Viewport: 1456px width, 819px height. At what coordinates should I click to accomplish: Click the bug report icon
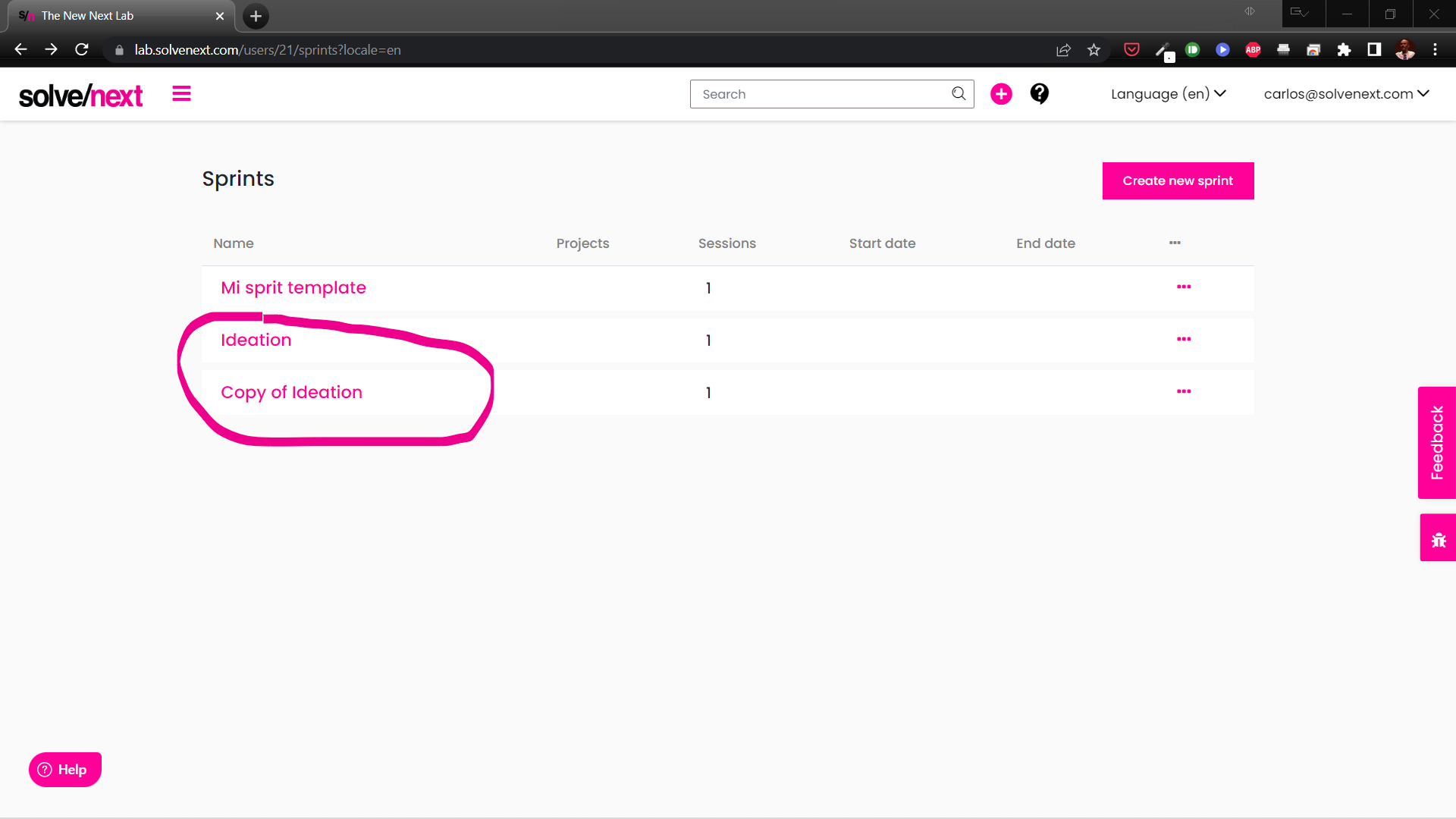point(1438,540)
